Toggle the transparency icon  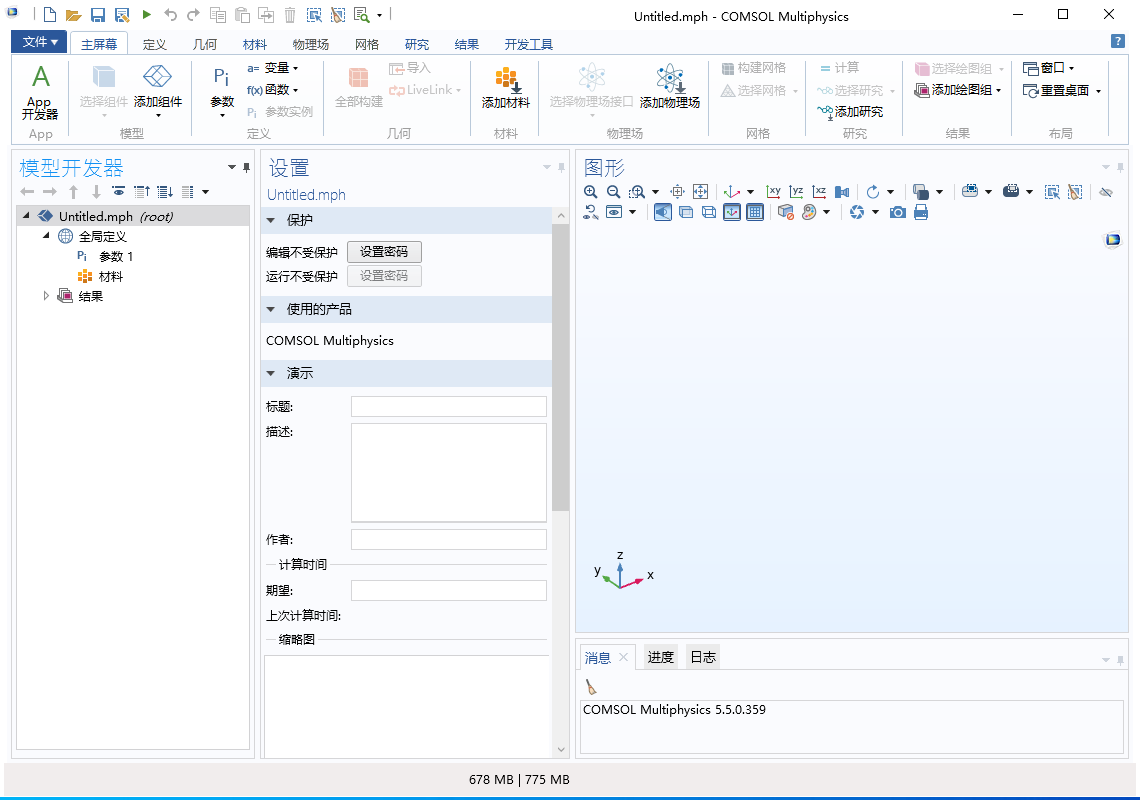point(686,212)
